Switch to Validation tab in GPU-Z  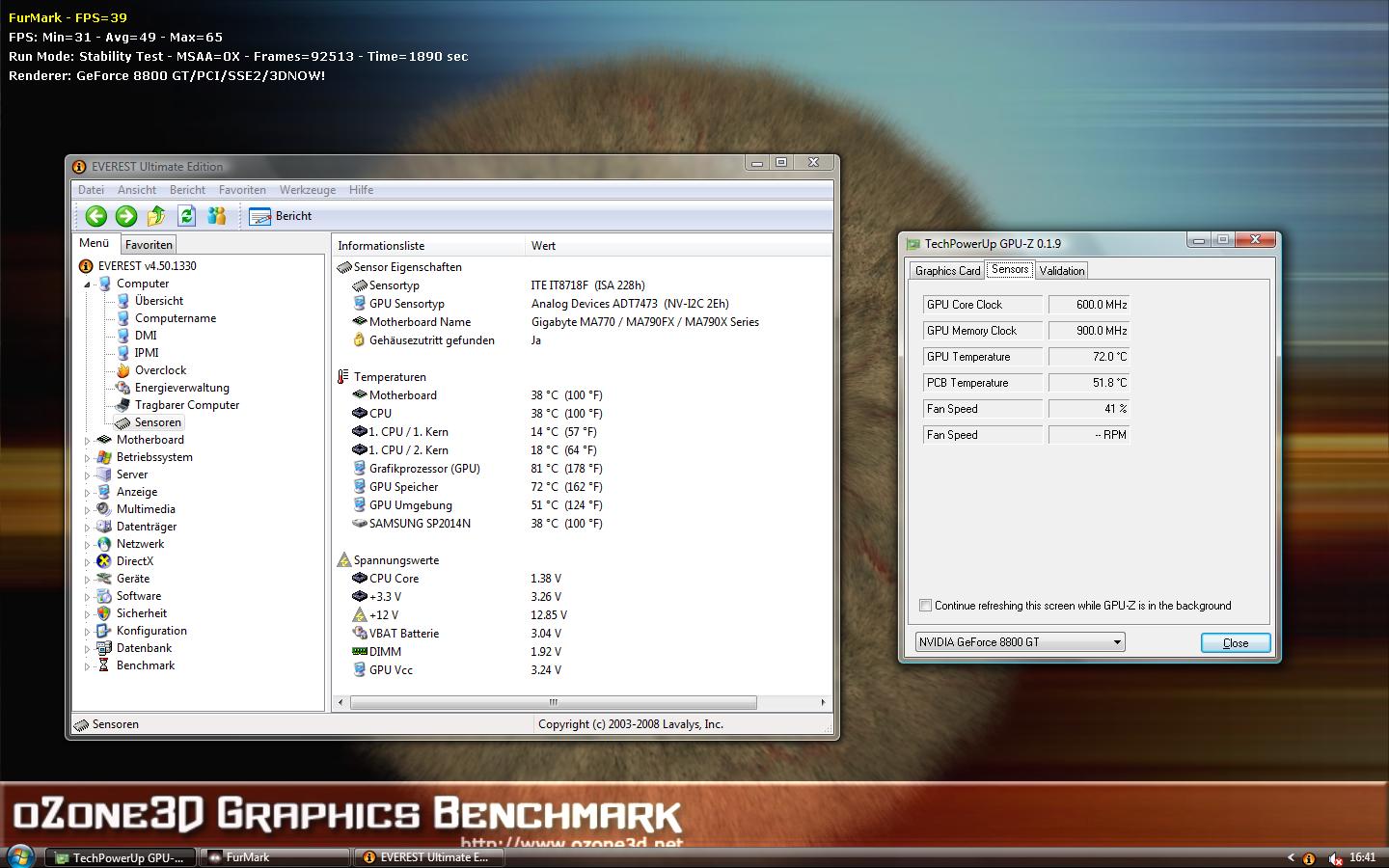[1062, 271]
